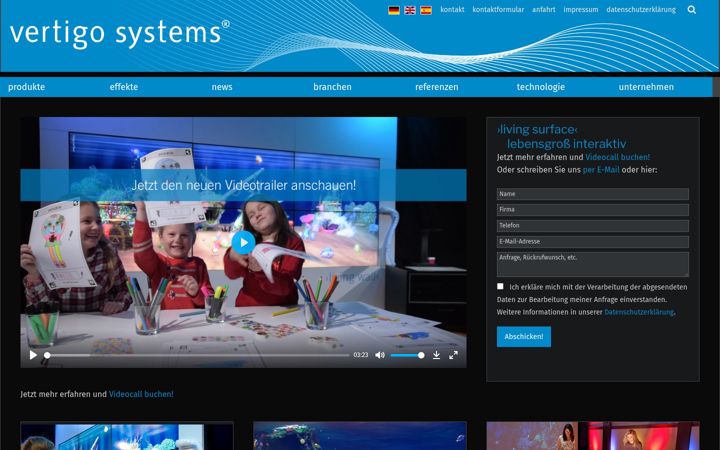This screenshot has height=450, width=720.
Task: Tick the data processing consent checkbox
Action: [500, 286]
